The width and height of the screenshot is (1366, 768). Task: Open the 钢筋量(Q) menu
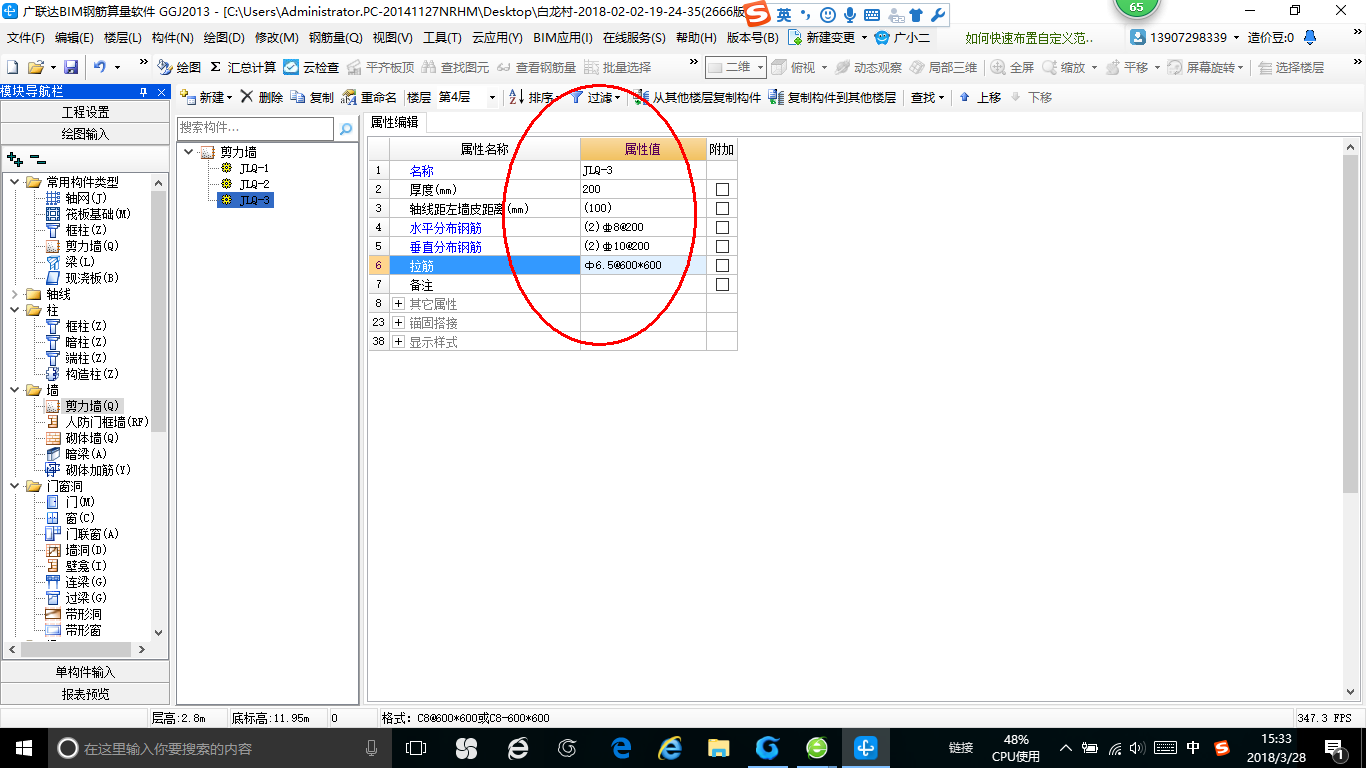pyautogui.click(x=336, y=37)
